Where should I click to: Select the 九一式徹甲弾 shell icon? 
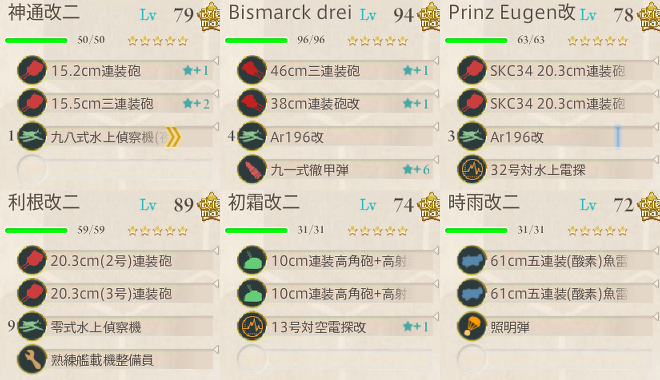pos(252,170)
